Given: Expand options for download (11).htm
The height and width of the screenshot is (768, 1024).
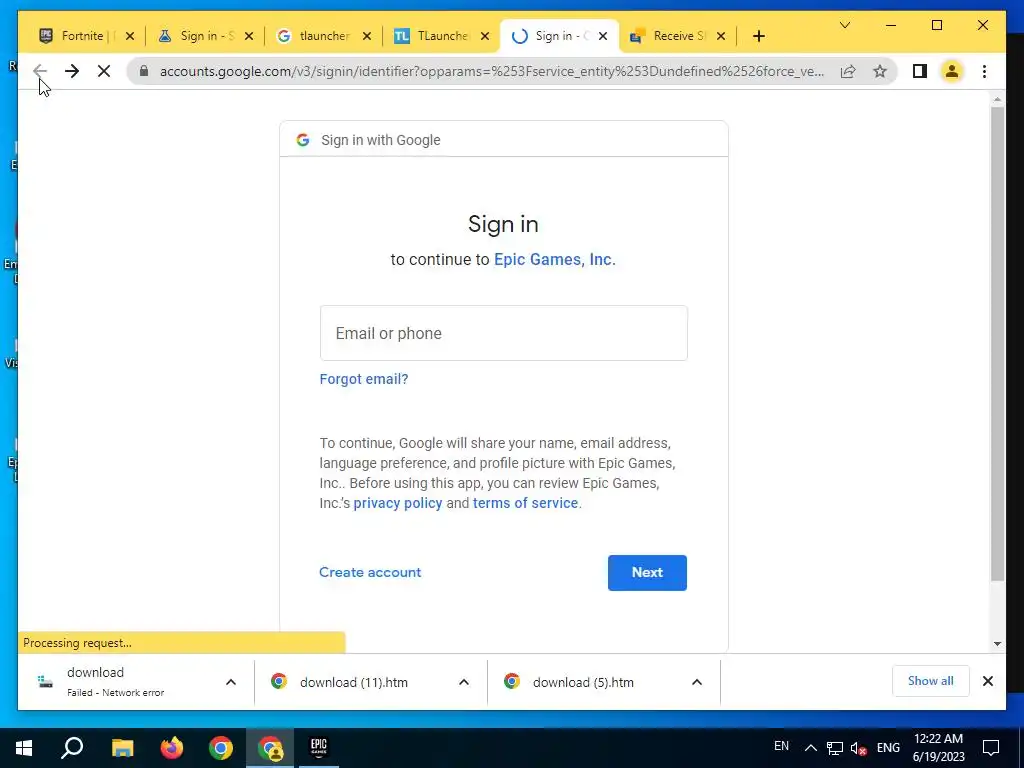Looking at the screenshot, I should [x=464, y=682].
